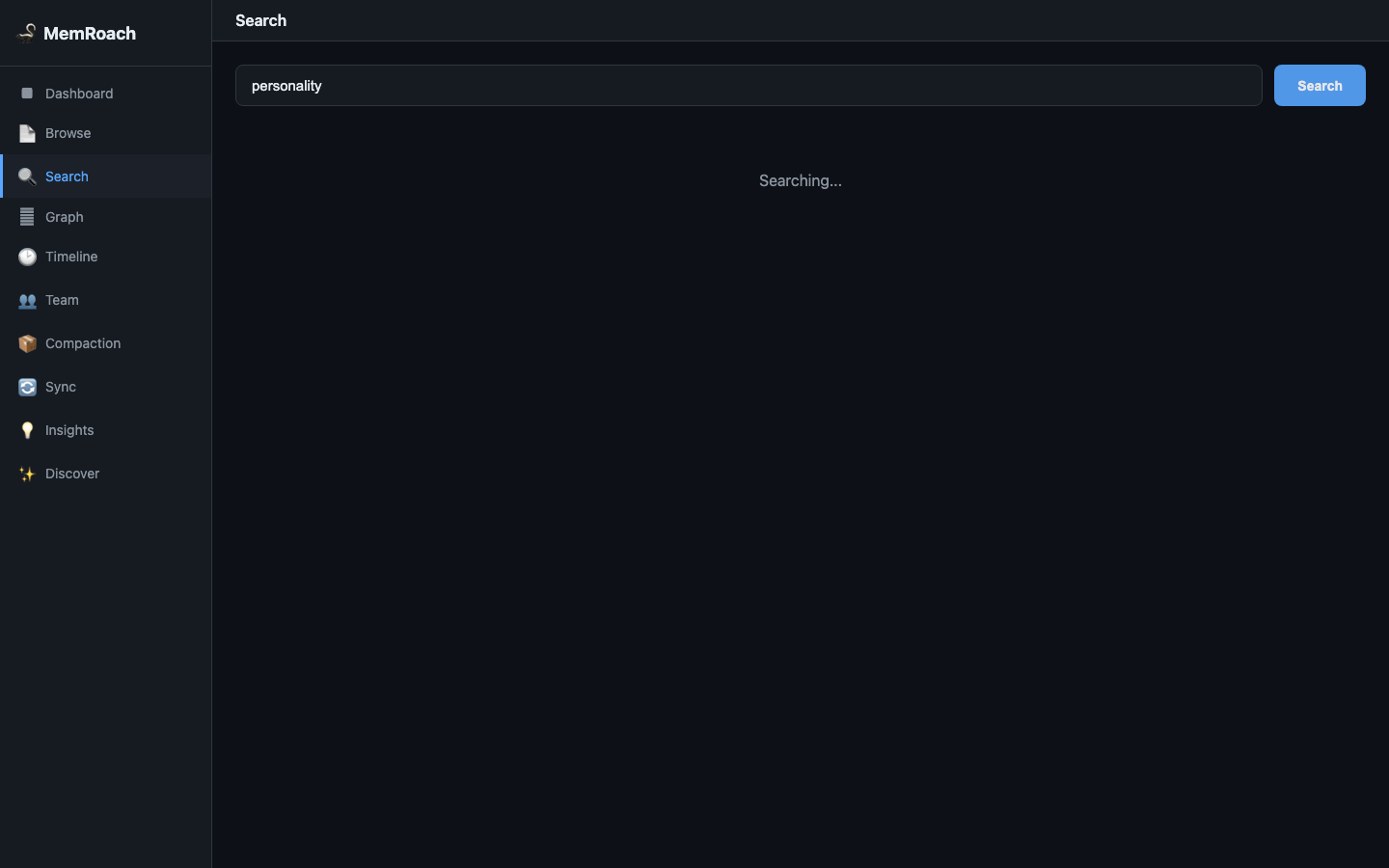Screen dimensions: 1389x868
Task: Click the Compaction box icon
Action: tap(27, 343)
